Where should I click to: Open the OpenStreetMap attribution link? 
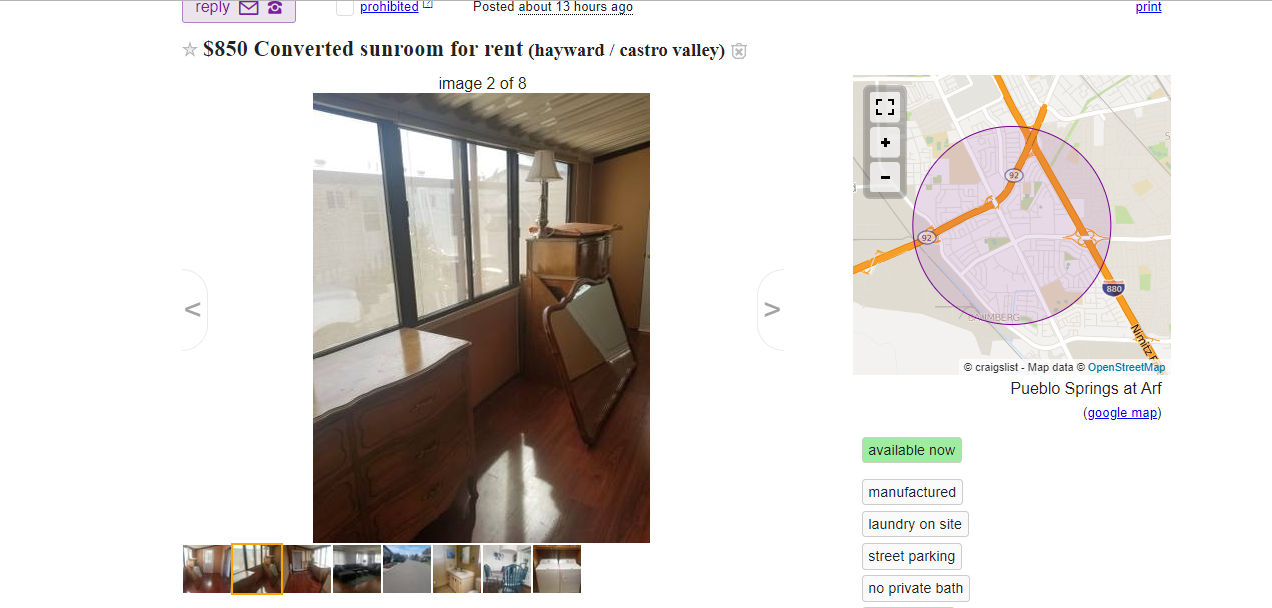(x=1126, y=367)
